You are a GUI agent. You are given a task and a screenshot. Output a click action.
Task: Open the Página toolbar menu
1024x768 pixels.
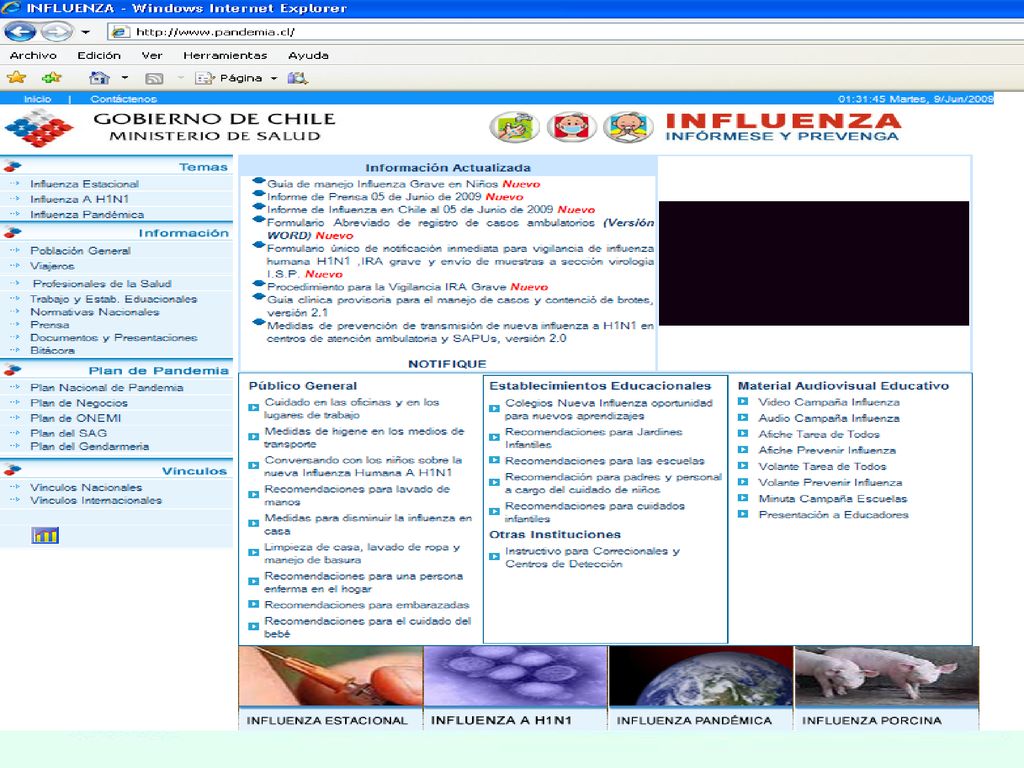tap(236, 78)
